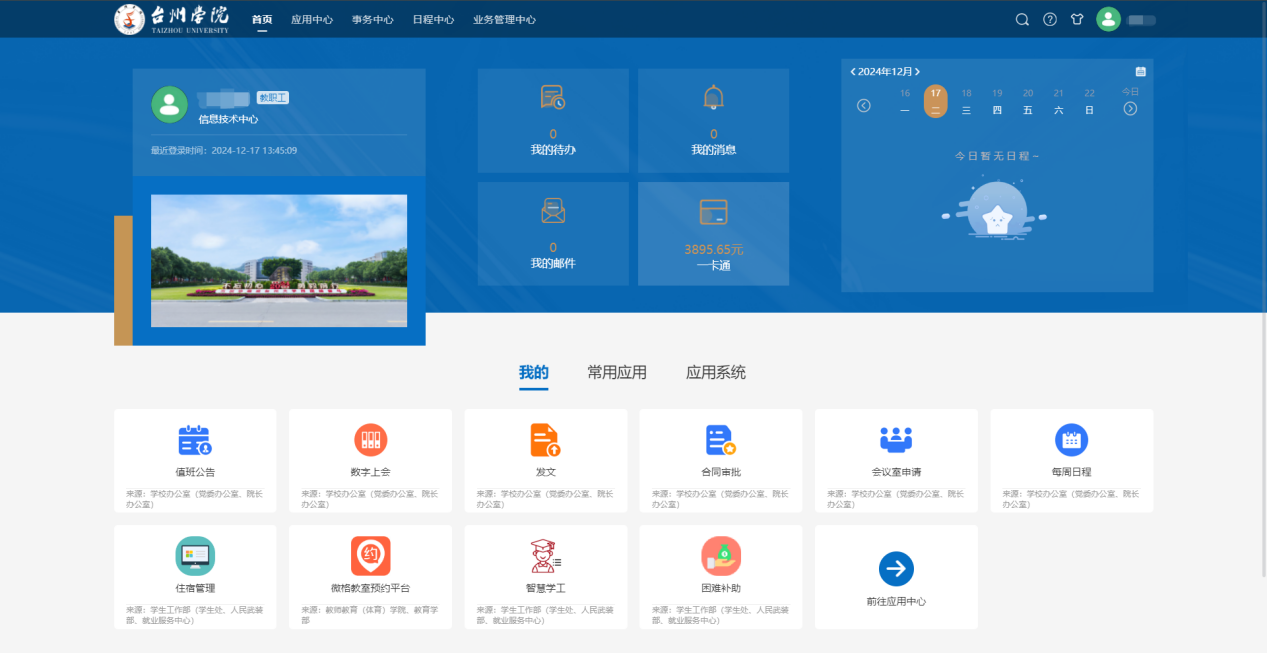The width and height of the screenshot is (1267, 653).
Task: Launch the 发文 document icon
Action: [545, 441]
